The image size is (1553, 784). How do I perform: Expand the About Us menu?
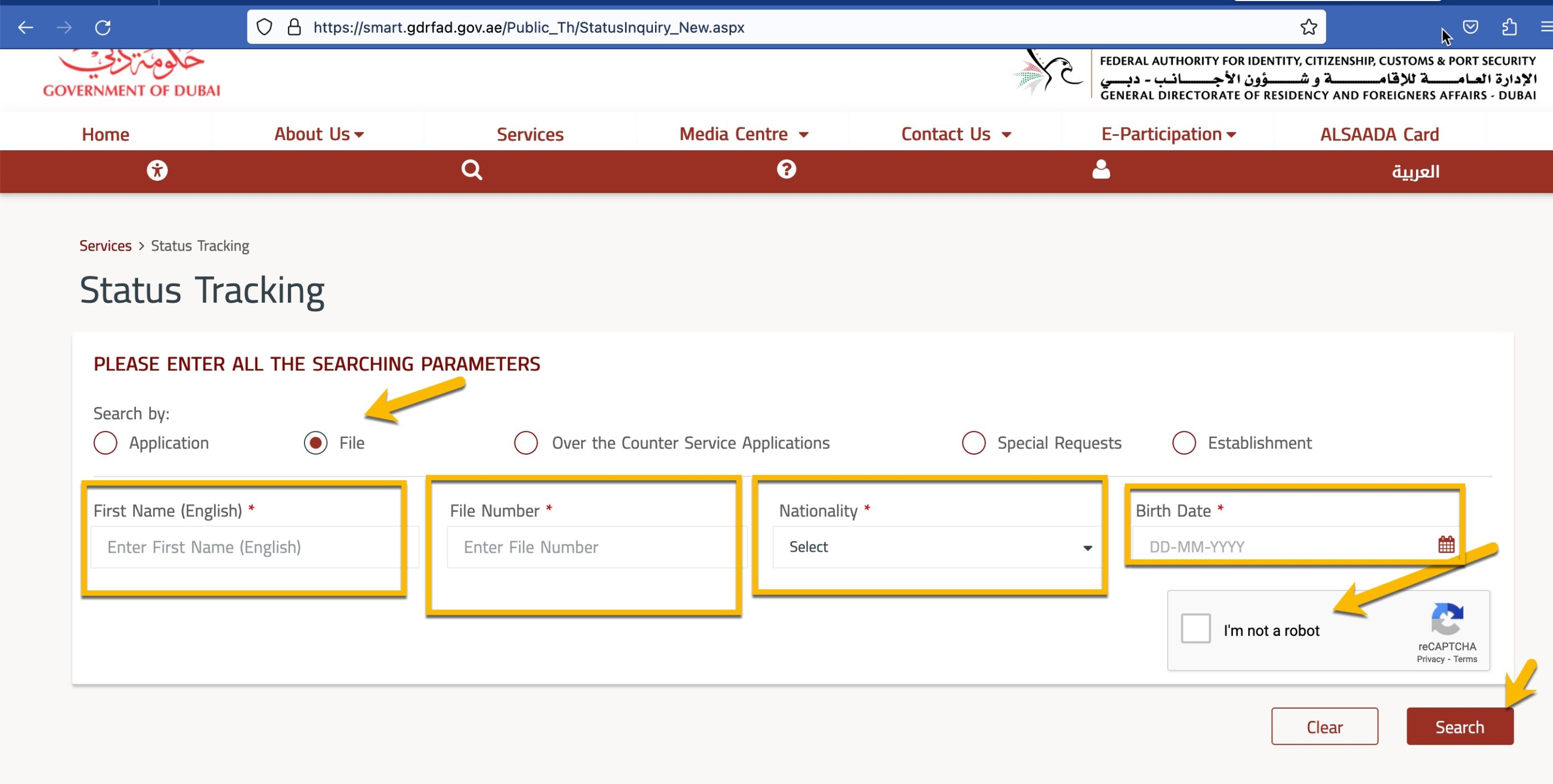318,134
